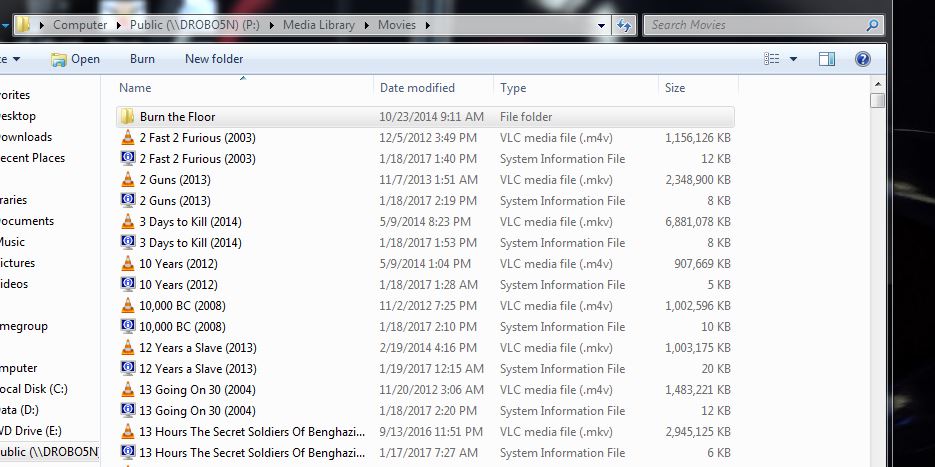Toggle the preview pane icon
Viewport: 935px width, 467px height.
pyautogui.click(x=826, y=58)
